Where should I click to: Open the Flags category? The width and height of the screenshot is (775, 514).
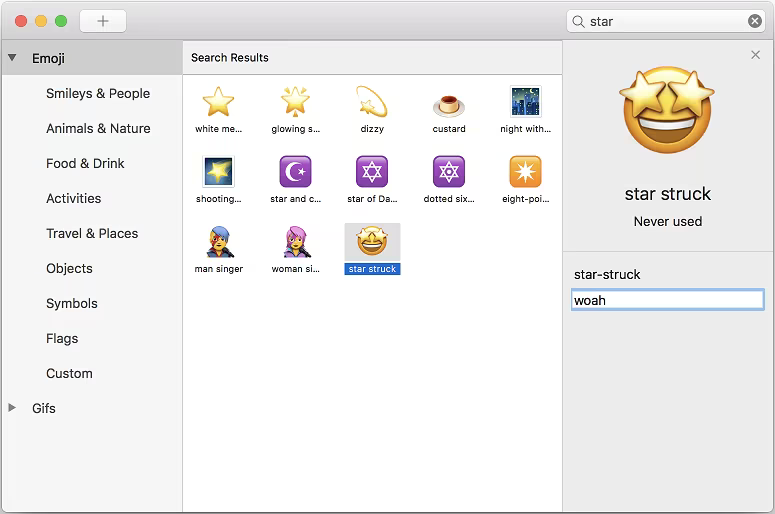(x=62, y=339)
